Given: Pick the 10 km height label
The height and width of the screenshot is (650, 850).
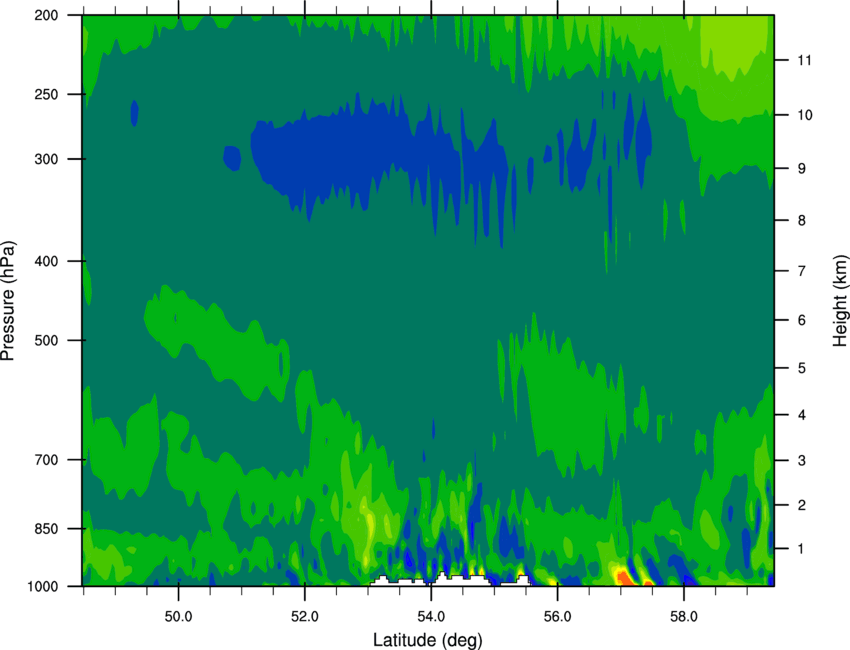Looking at the screenshot, I should (x=804, y=115).
